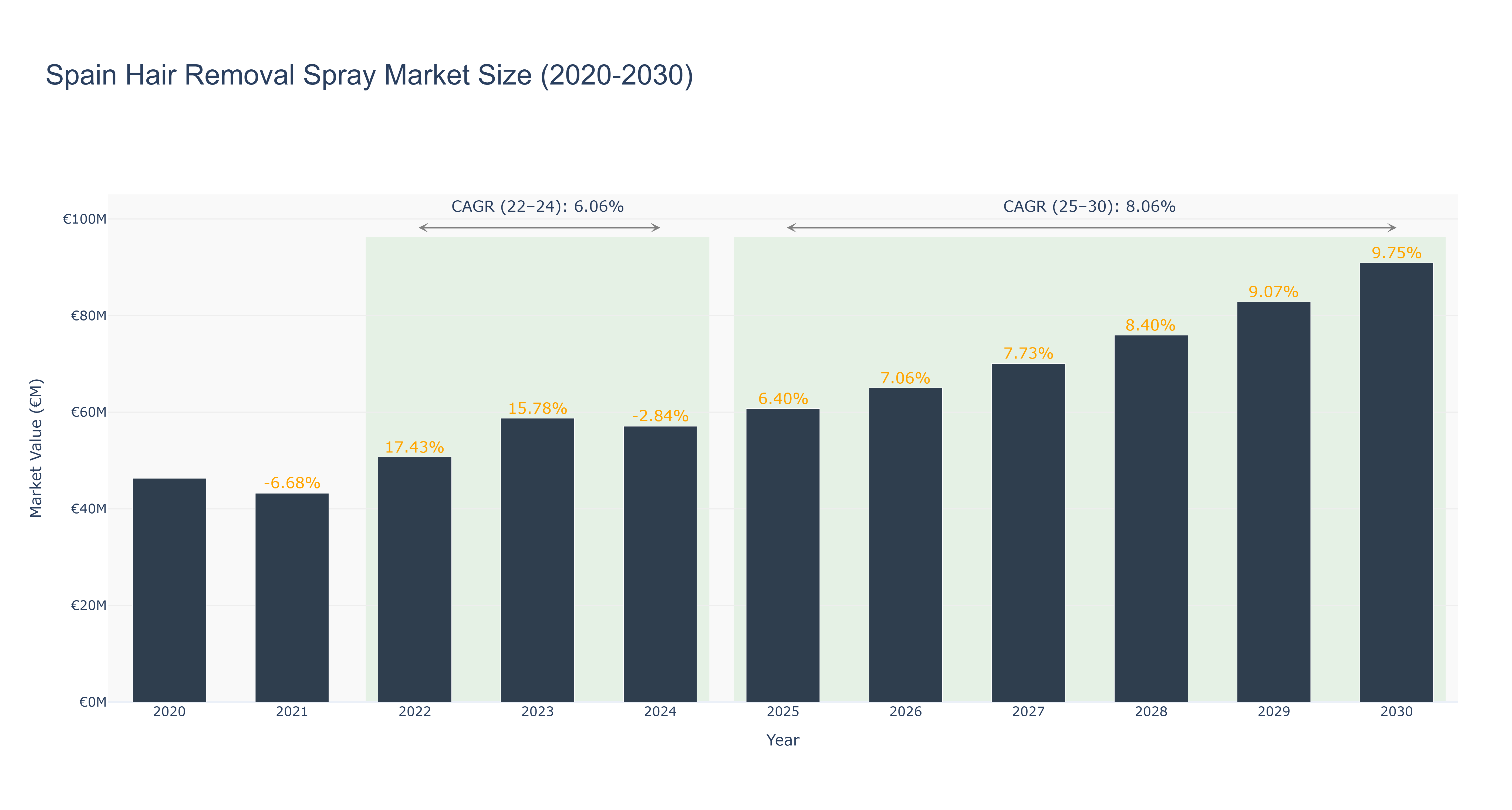Viewport: 1512px width, 810px height.
Task: Click the 2020 market value bar
Action: pos(169,590)
